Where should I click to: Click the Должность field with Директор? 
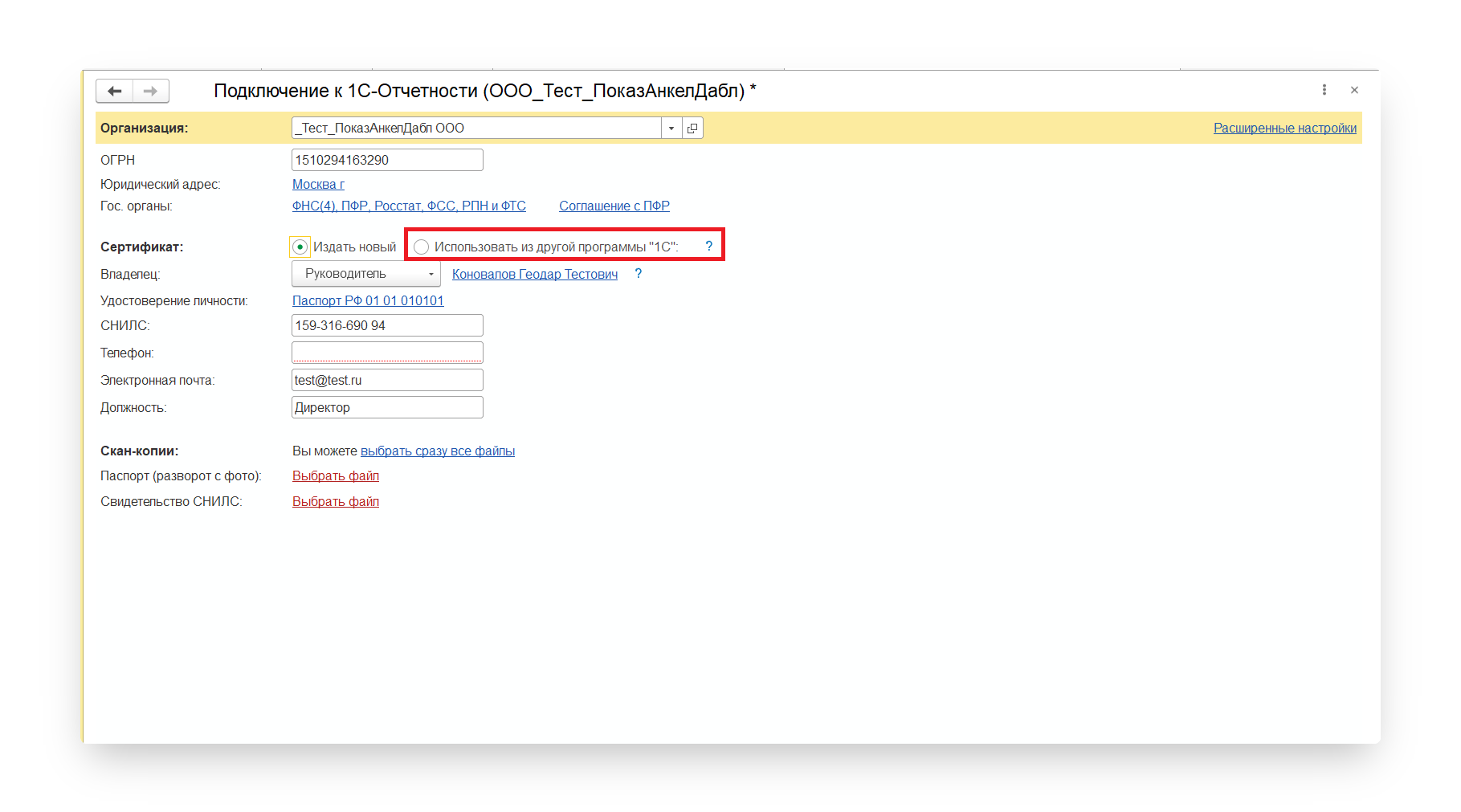click(387, 407)
